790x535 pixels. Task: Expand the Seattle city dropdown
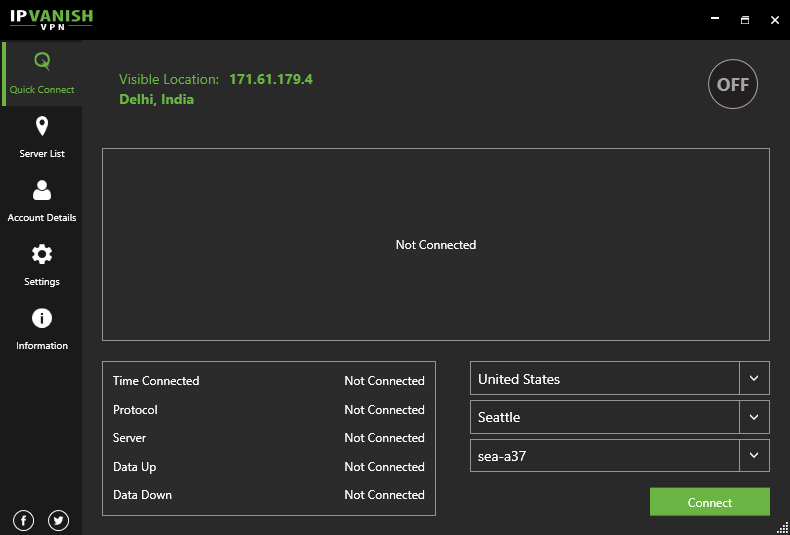754,417
